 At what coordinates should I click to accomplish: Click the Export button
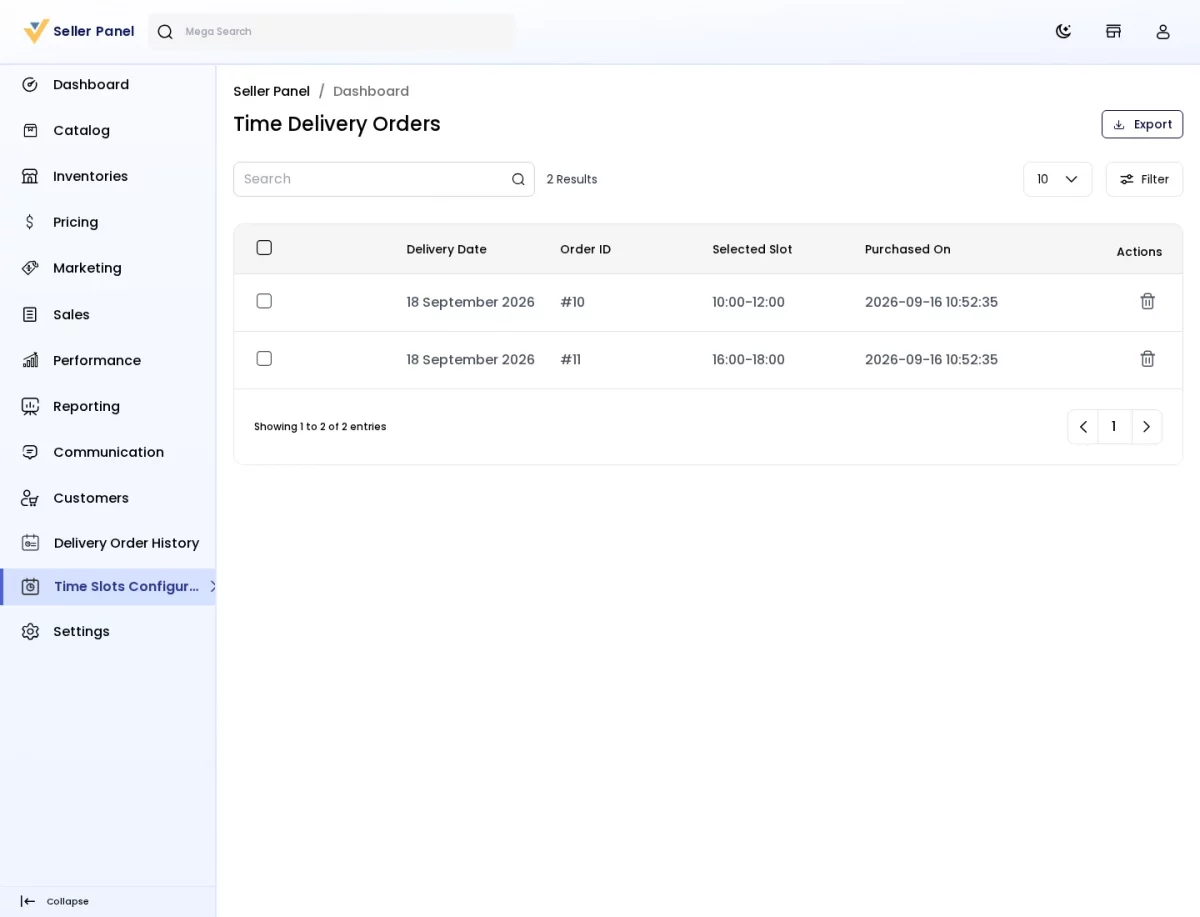click(1142, 124)
